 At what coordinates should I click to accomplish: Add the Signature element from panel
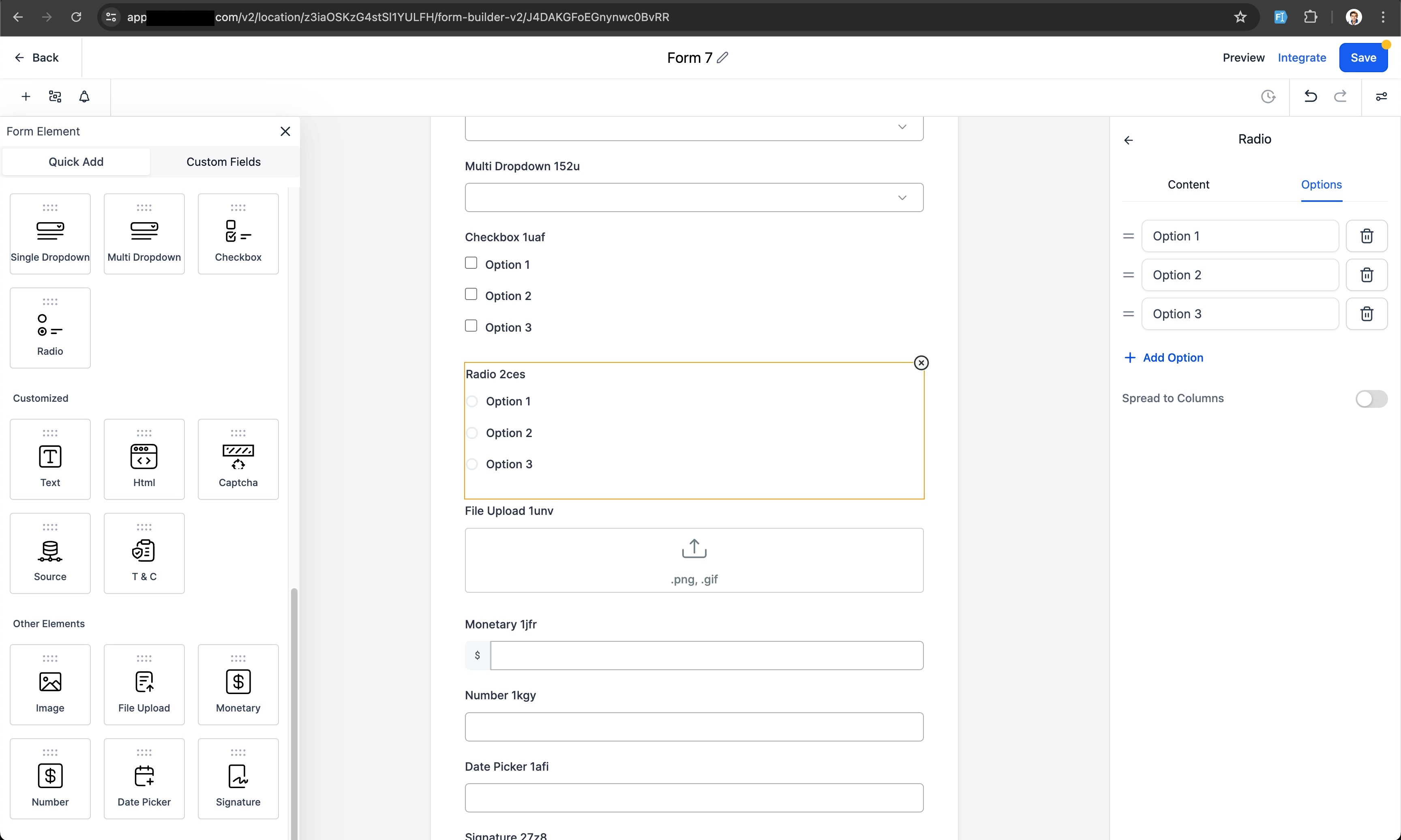[x=238, y=778]
